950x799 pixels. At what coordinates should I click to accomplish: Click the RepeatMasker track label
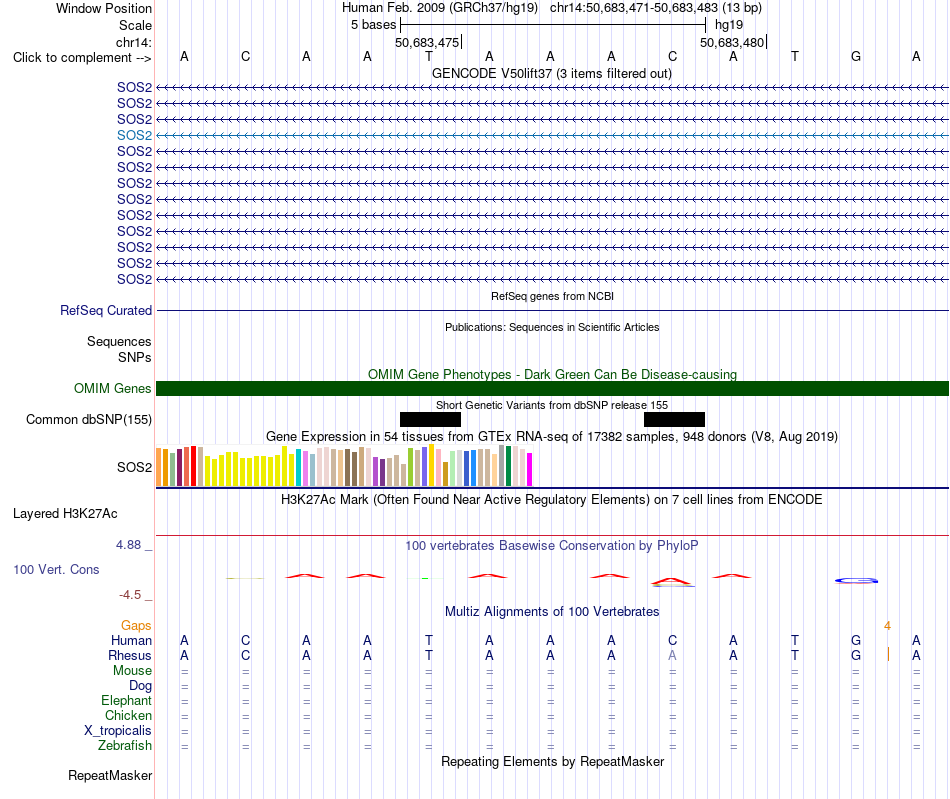tap(110, 775)
